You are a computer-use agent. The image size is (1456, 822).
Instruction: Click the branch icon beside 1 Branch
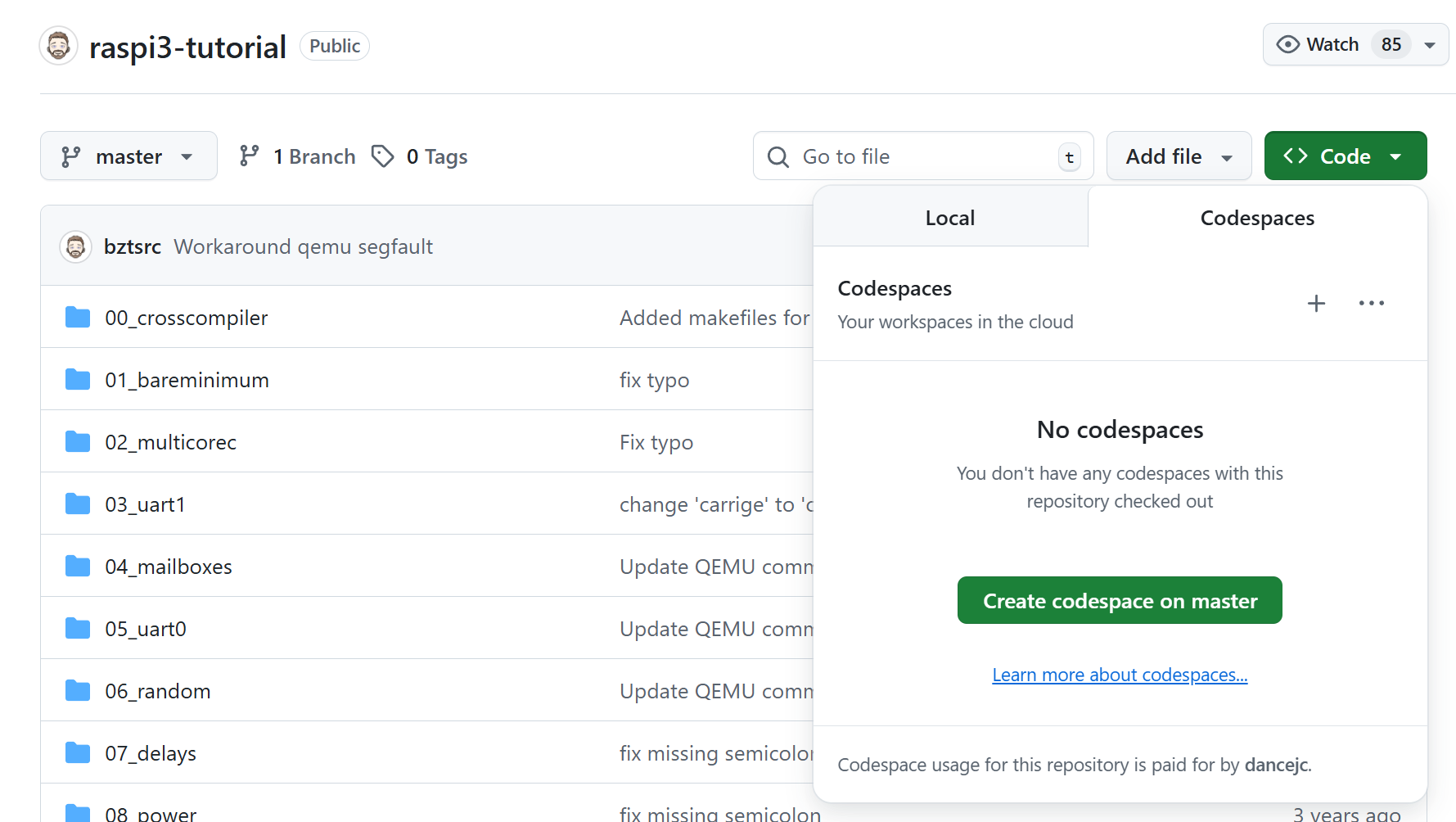tap(249, 156)
